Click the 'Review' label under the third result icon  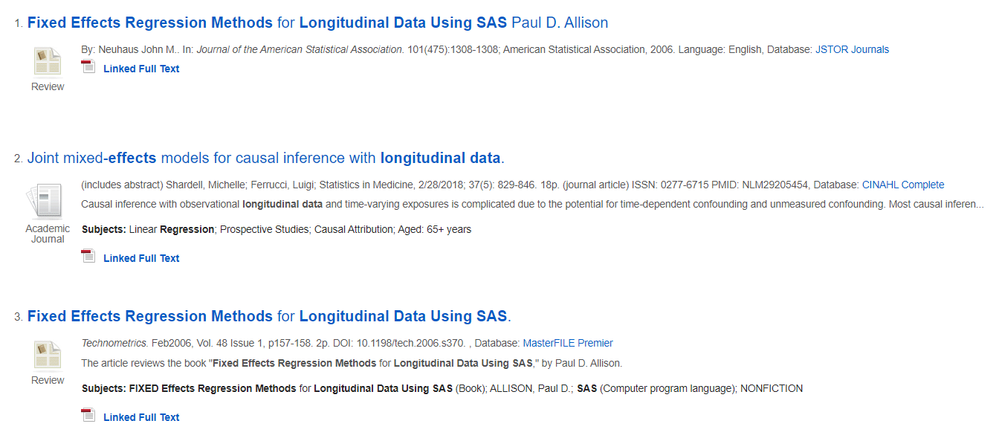pyautogui.click(x=47, y=380)
